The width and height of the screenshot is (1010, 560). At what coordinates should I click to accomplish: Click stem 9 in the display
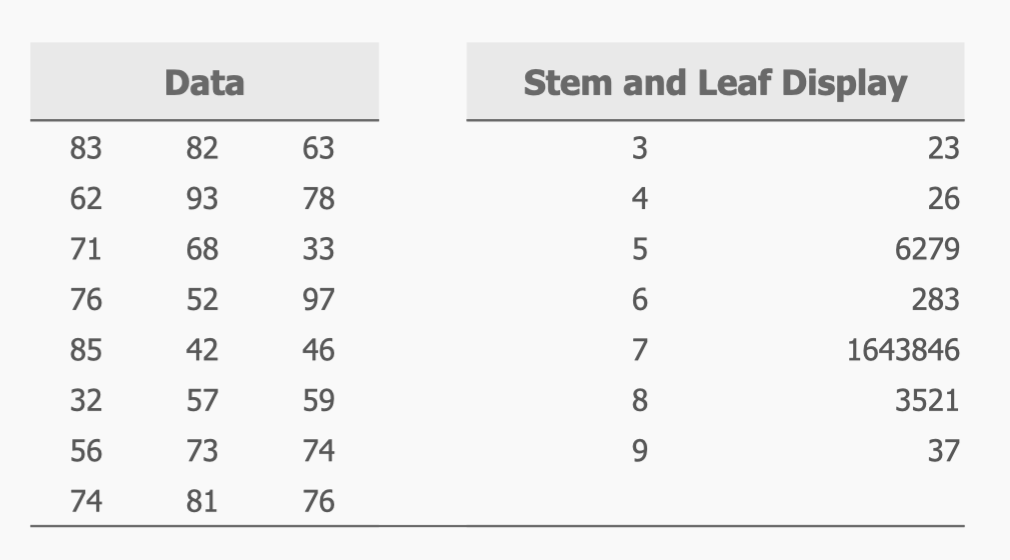click(640, 451)
